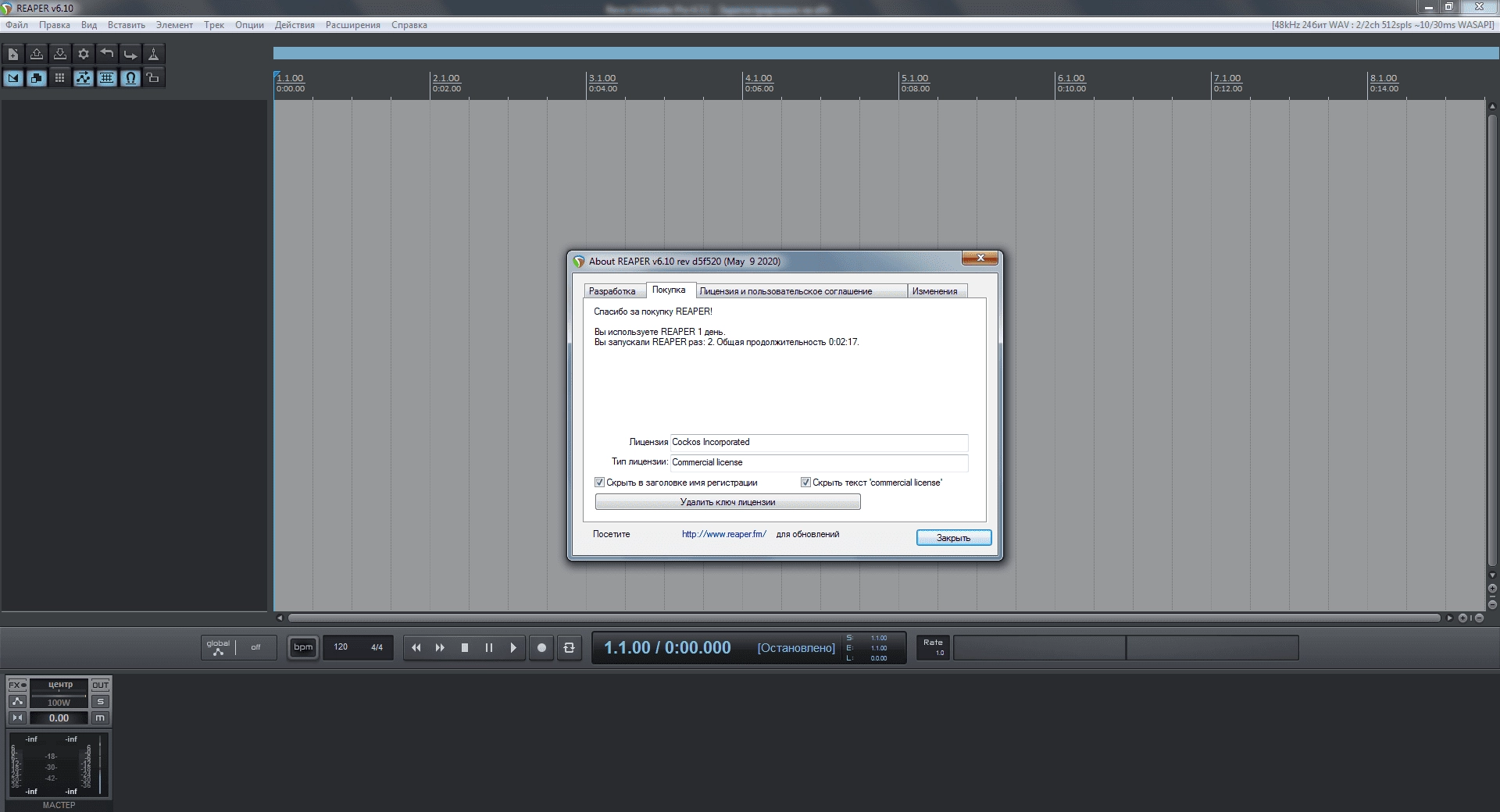Click the Redo arrow icon
The image size is (1500, 812).
point(130,54)
